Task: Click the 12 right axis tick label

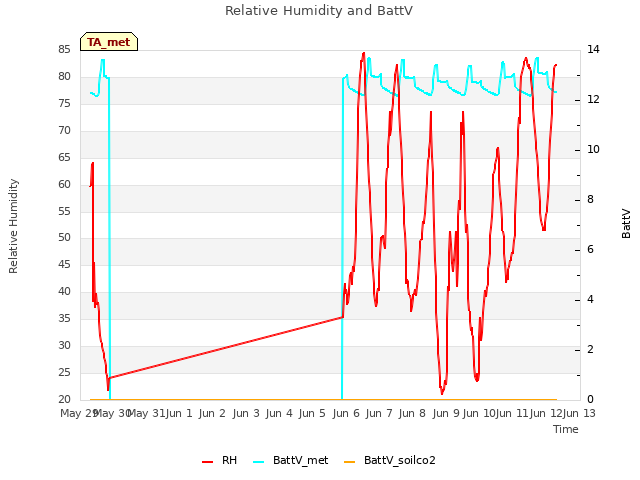Action: tap(593, 99)
